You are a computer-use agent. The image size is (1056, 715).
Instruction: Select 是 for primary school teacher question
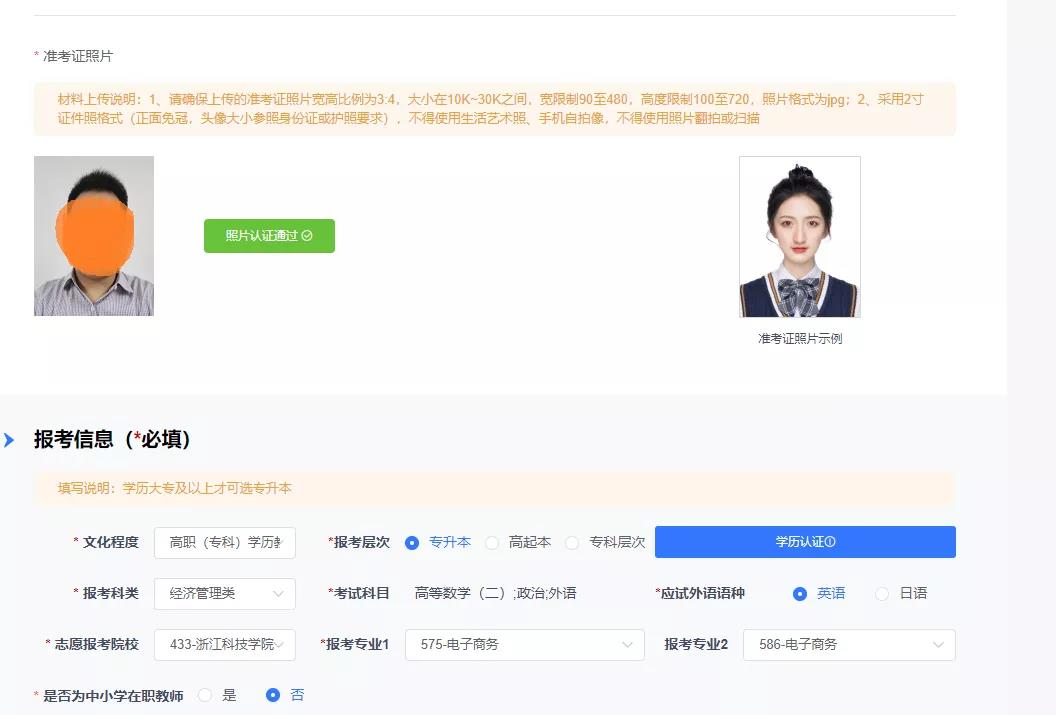pyautogui.click(x=206, y=694)
